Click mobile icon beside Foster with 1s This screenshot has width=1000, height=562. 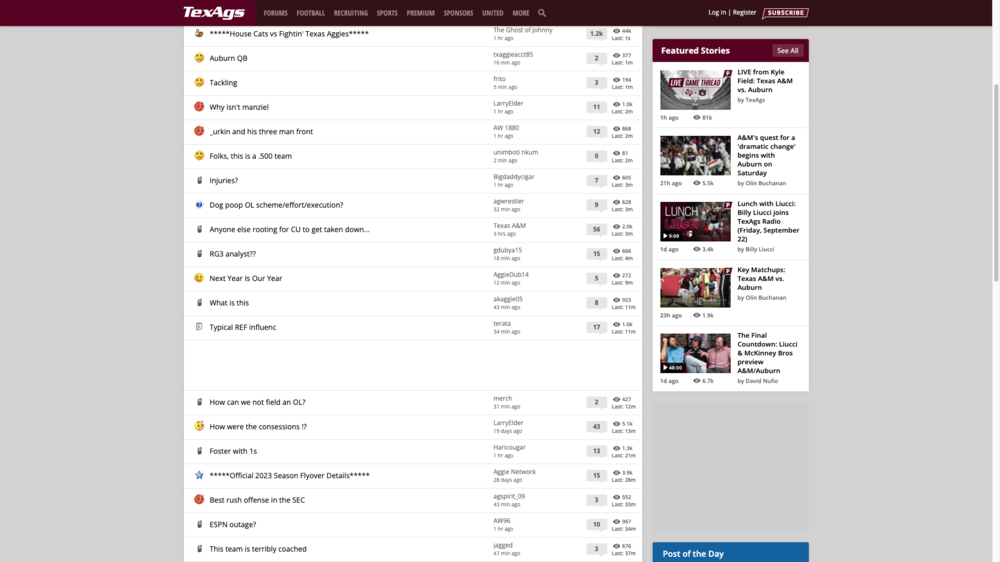199,451
